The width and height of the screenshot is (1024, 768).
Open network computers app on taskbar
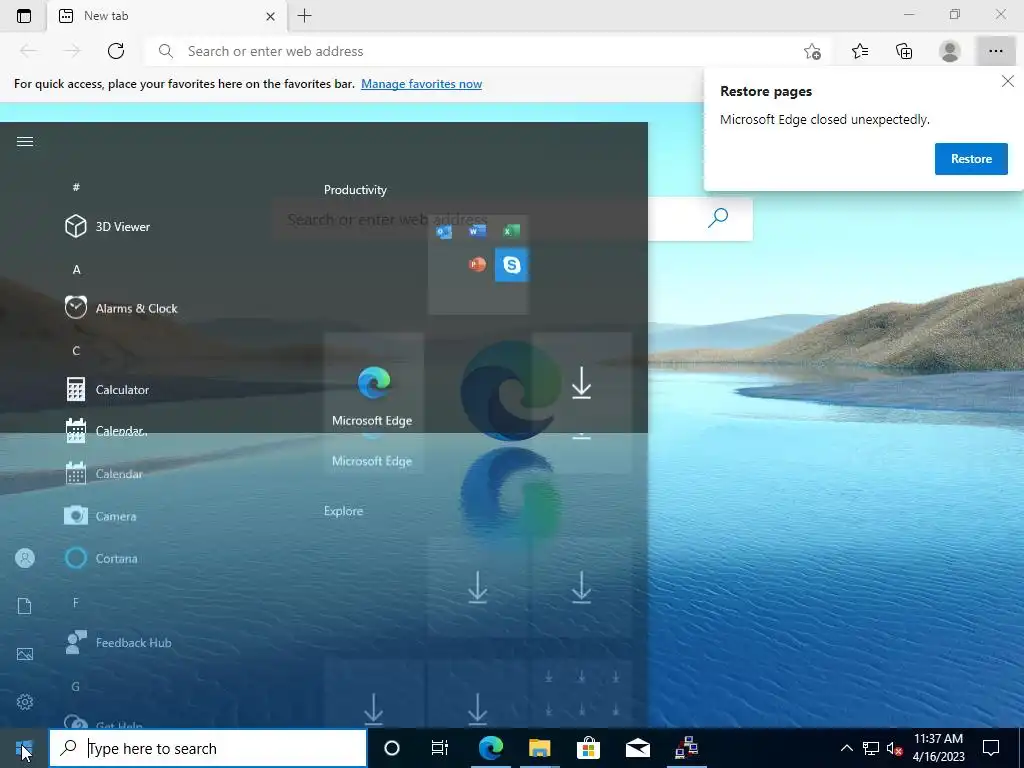pos(686,748)
